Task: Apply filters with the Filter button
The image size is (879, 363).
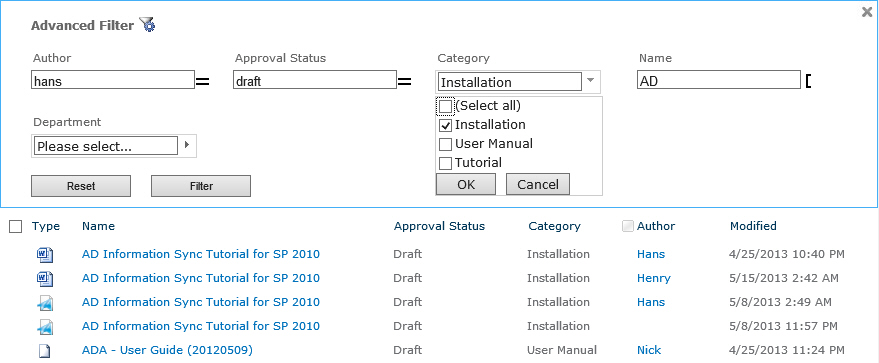Action: coord(201,186)
